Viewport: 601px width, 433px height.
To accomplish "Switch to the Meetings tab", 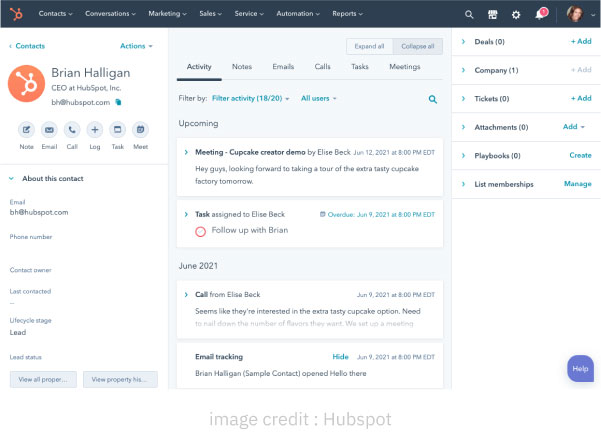I will (405, 67).
